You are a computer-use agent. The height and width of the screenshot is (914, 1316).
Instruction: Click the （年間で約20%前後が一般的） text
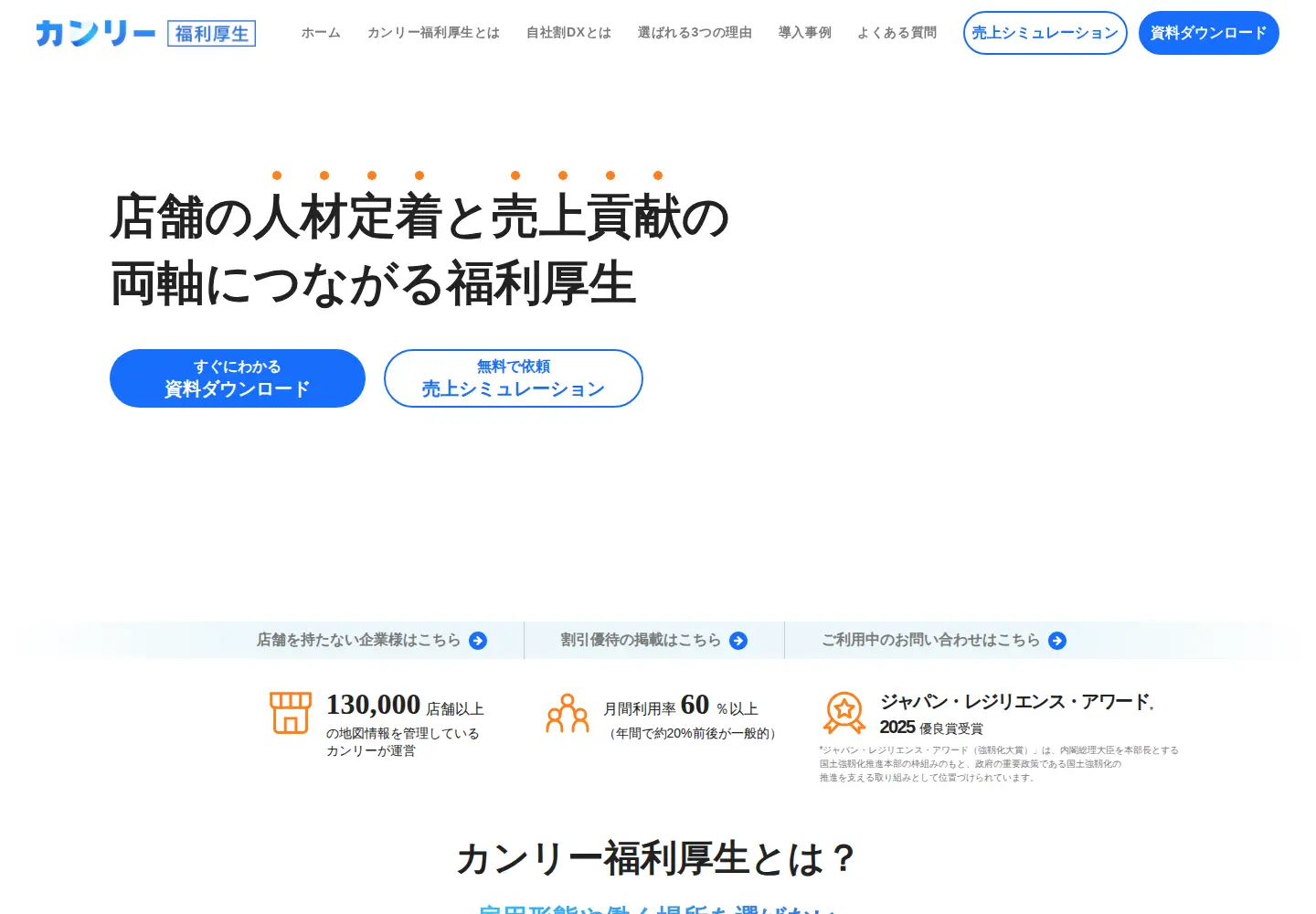[x=693, y=733]
